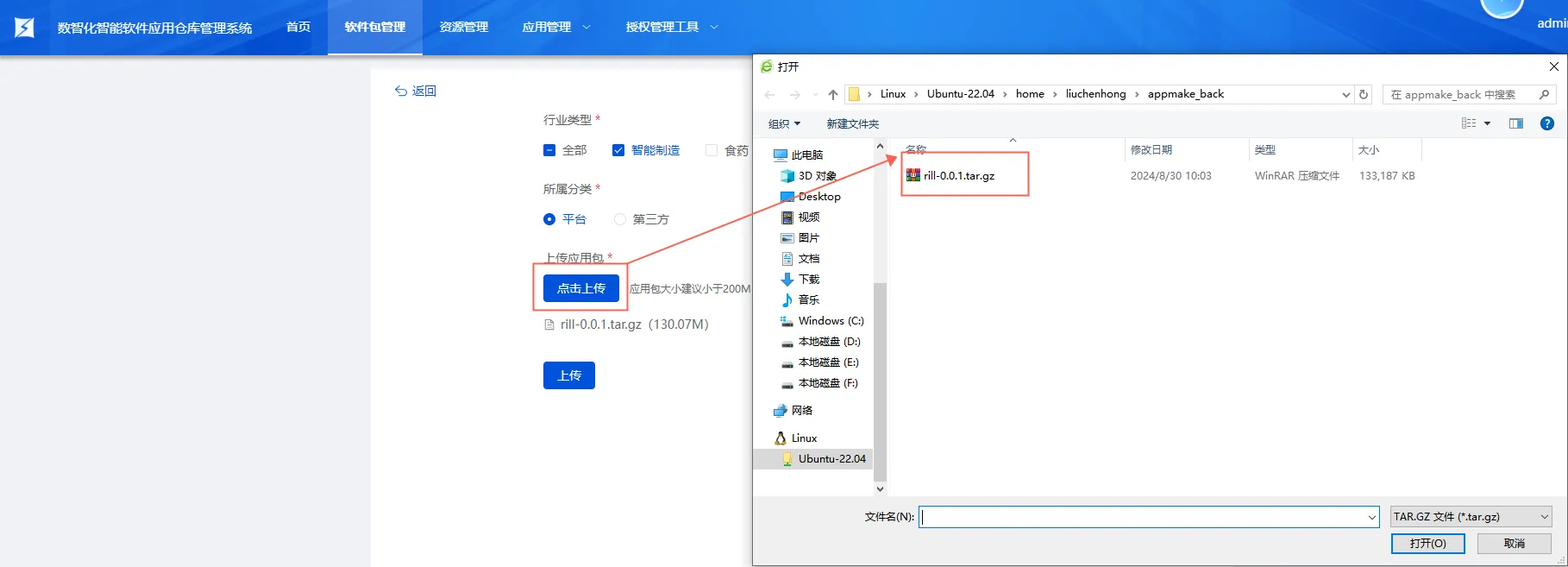The image size is (1568, 567).
Task: Open the file type TAR.GZ dropdown
Action: click(1471, 517)
